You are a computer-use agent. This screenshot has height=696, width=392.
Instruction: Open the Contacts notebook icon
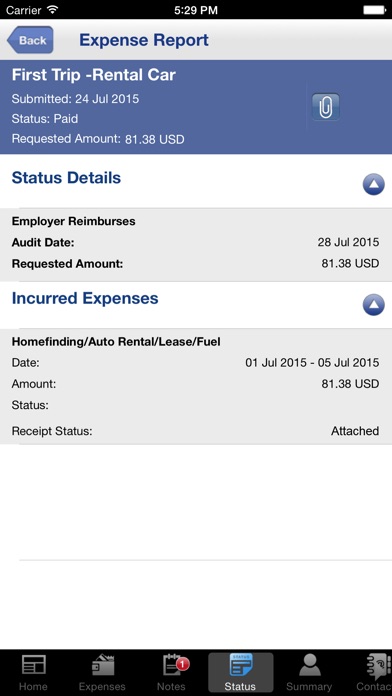click(x=378, y=665)
